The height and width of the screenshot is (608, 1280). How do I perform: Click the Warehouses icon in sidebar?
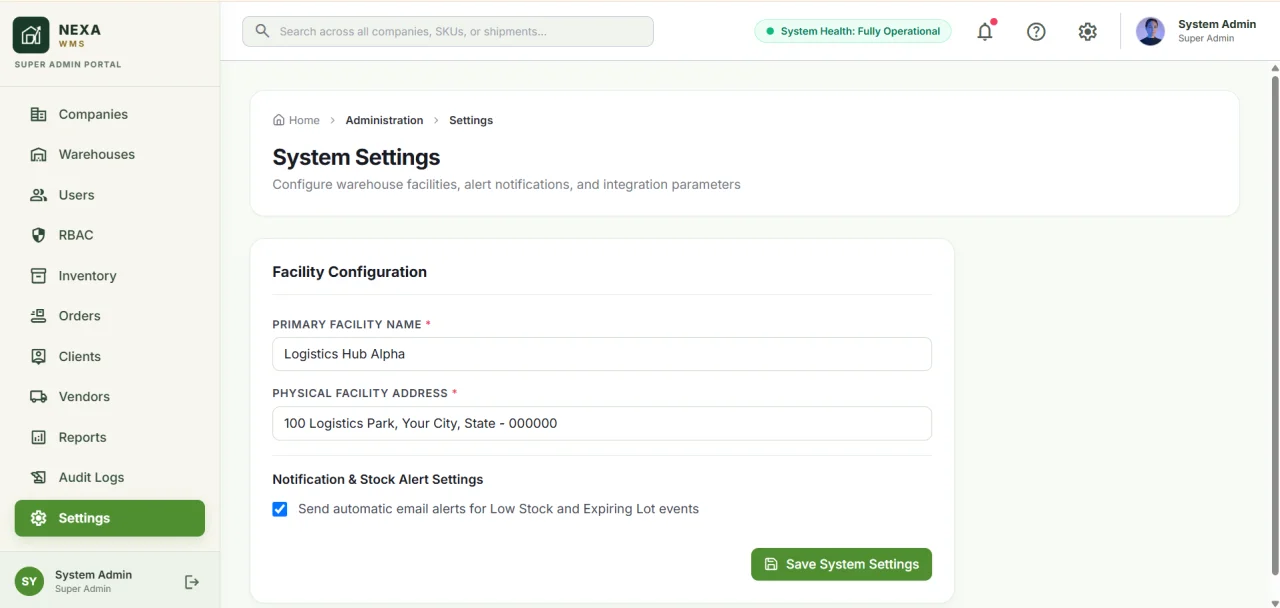[x=38, y=154]
